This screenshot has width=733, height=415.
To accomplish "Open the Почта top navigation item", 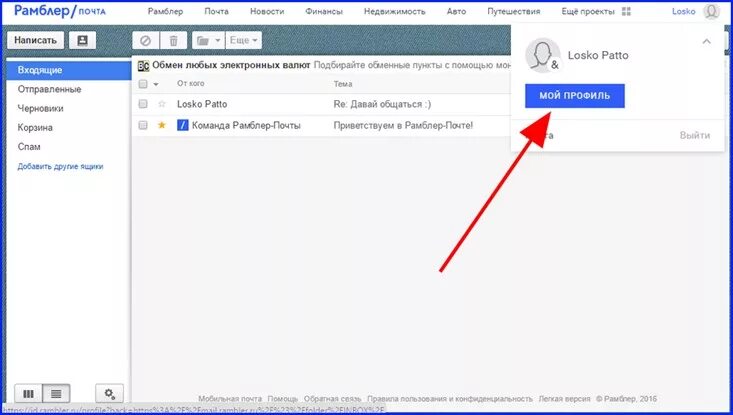I will [x=216, y=11].
